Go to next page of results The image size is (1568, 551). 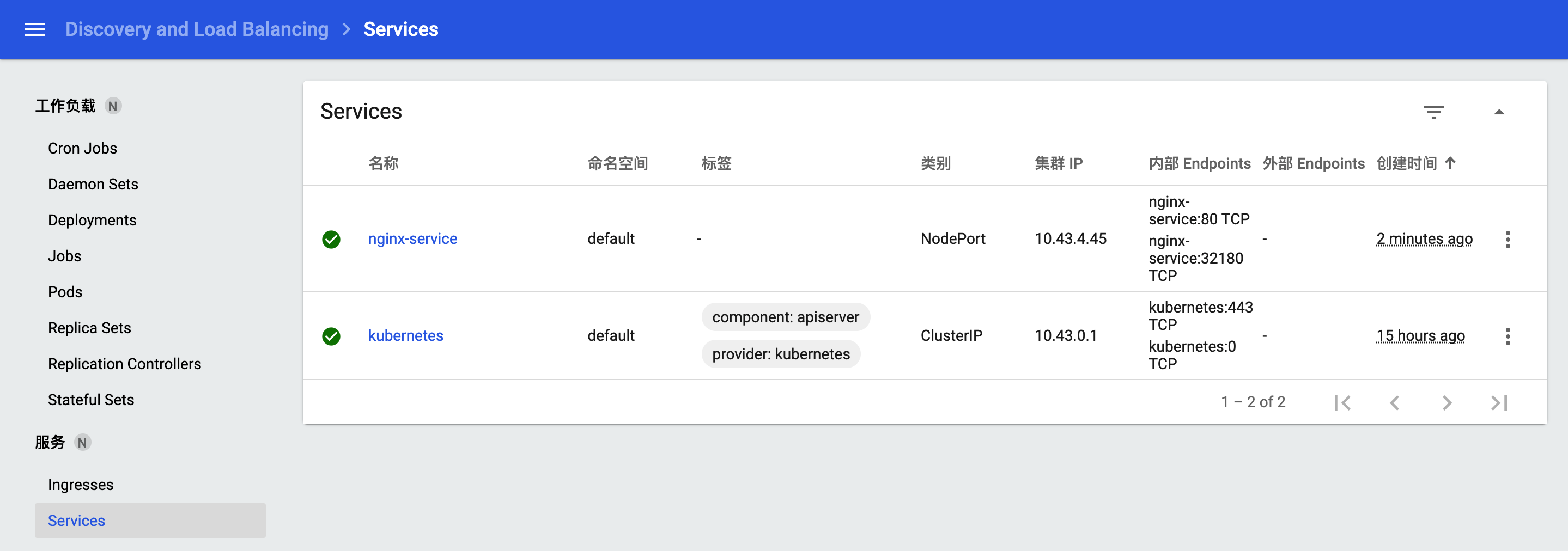(x=1447, y=402)
